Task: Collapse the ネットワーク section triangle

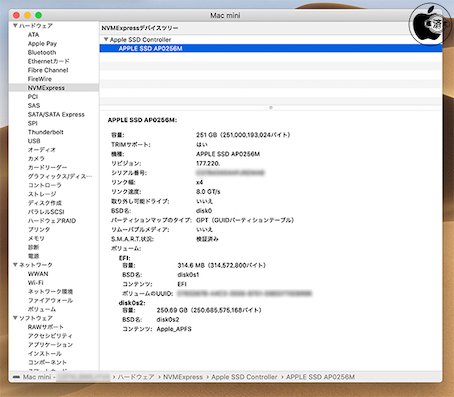Action: pyautogui.click(x=15, y=265)
